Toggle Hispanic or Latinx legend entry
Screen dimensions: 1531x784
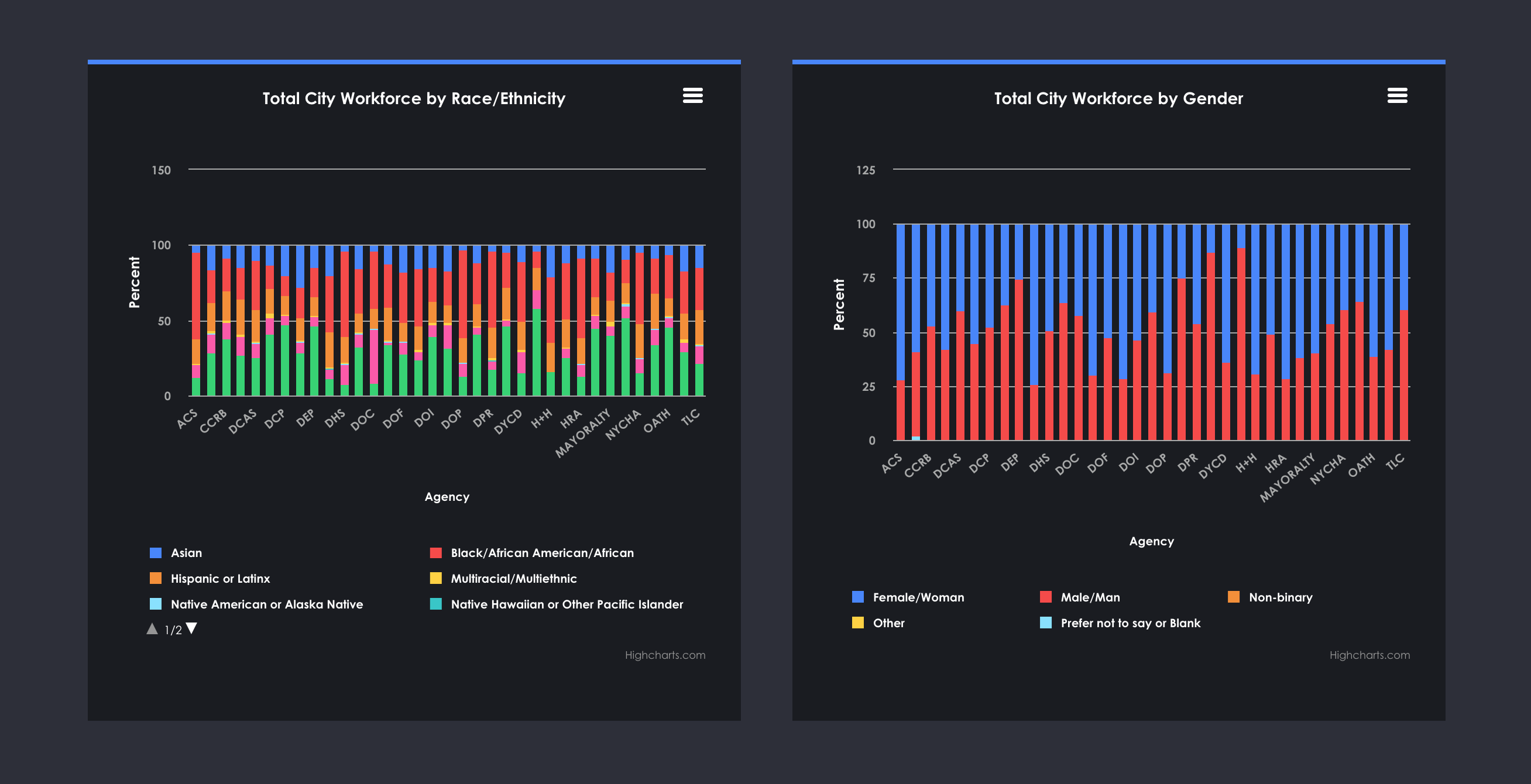coord(210,579)
